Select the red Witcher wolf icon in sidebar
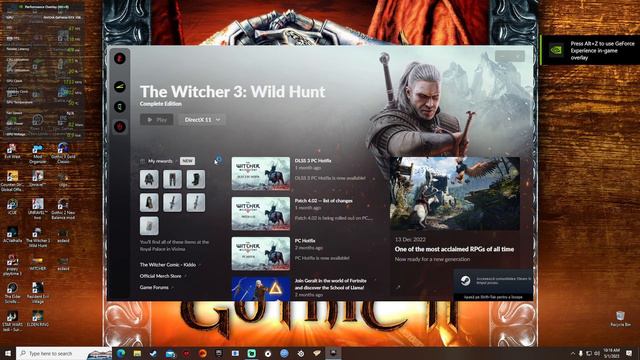This screenshot has height=360, width=640. 120,127
